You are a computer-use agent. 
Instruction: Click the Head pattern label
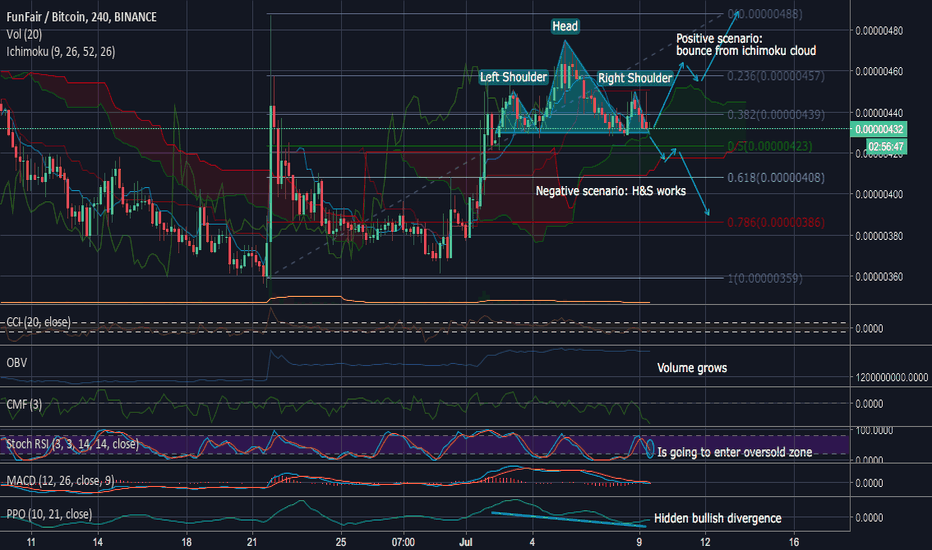click(x=565, y=26)
